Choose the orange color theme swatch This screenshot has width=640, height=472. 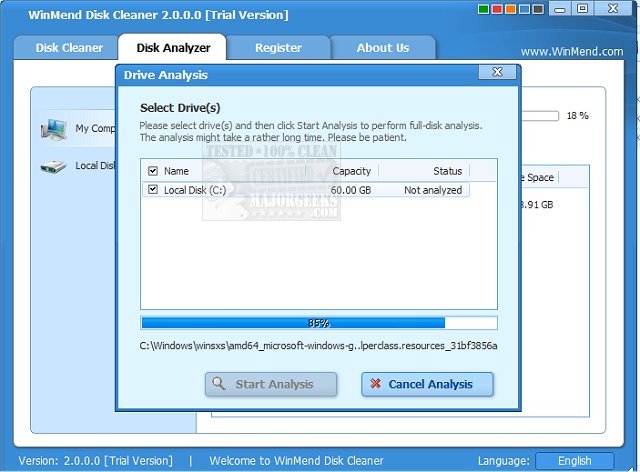(x=511, y=9)
